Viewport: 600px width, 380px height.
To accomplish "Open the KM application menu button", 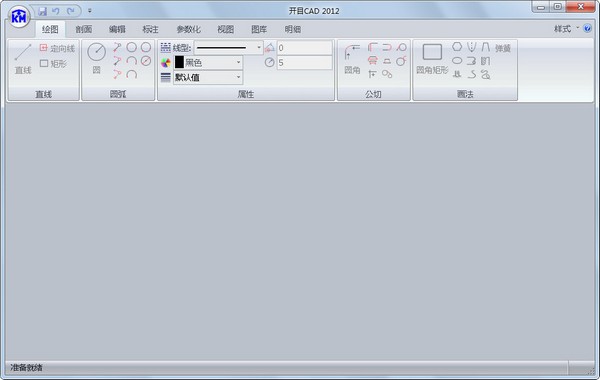I will point(19,16).
